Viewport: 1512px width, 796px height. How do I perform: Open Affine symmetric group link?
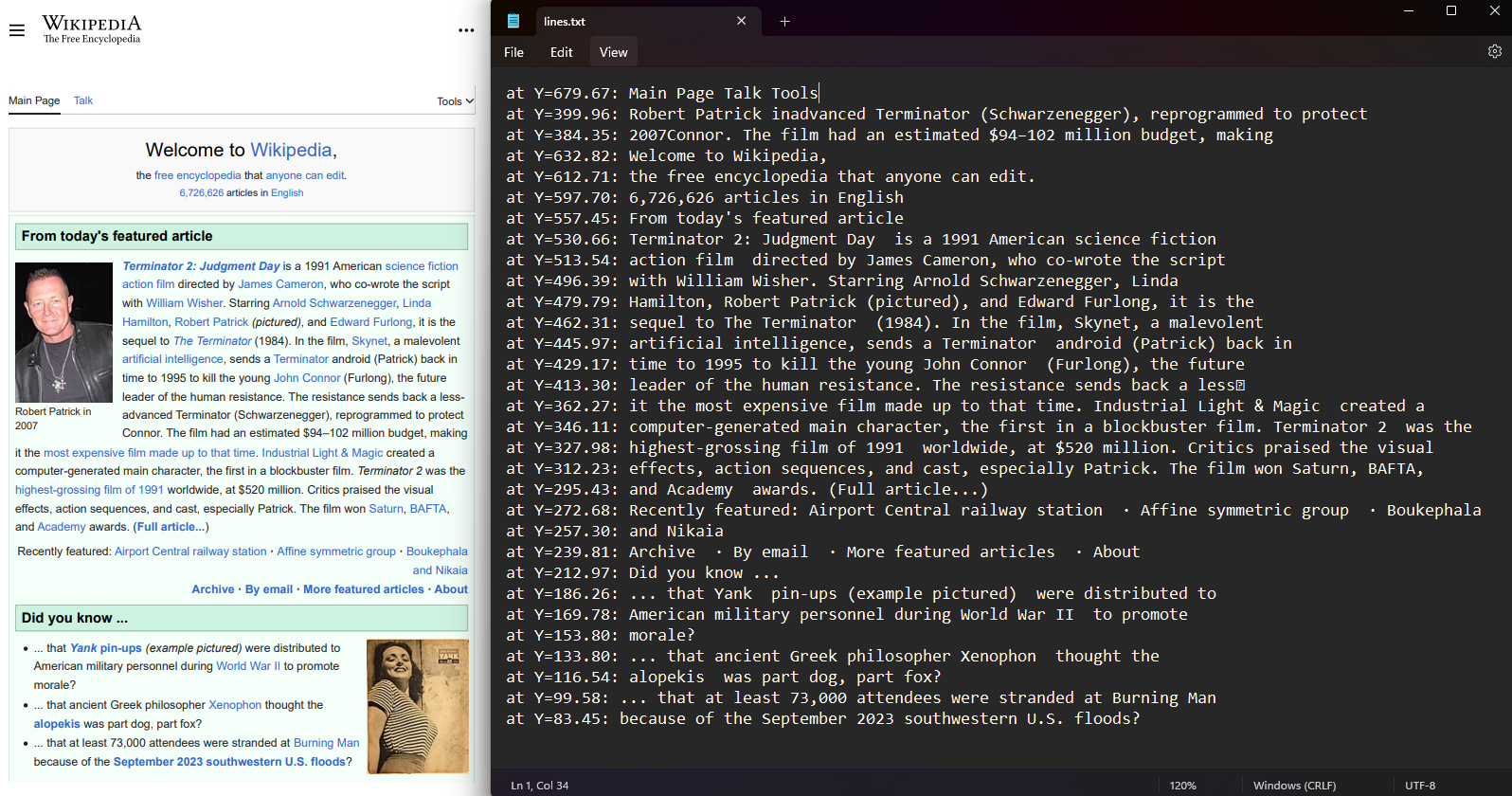tap(336, 552)
